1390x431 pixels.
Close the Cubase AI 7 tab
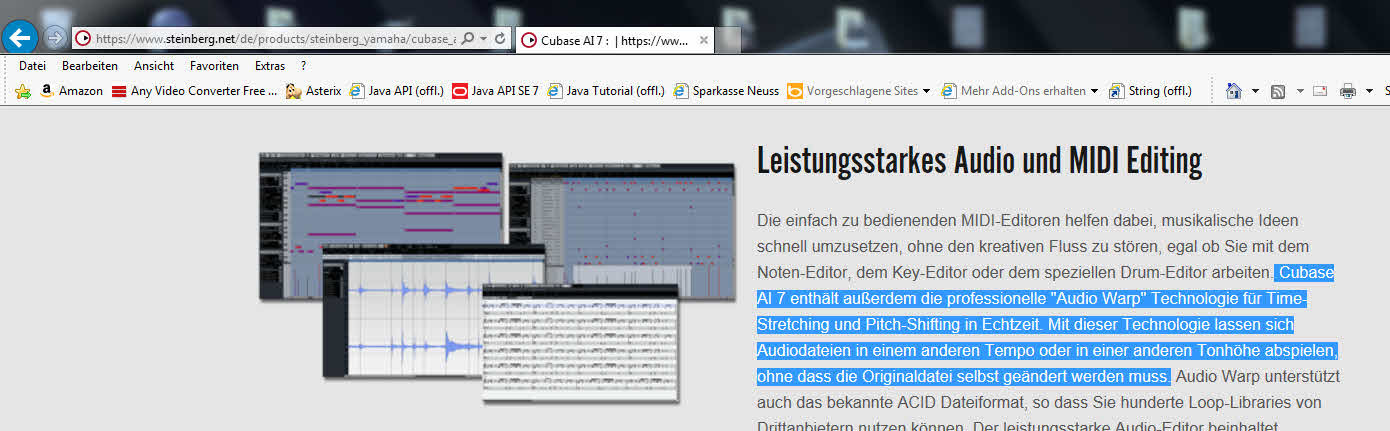[x=704, y=41]
